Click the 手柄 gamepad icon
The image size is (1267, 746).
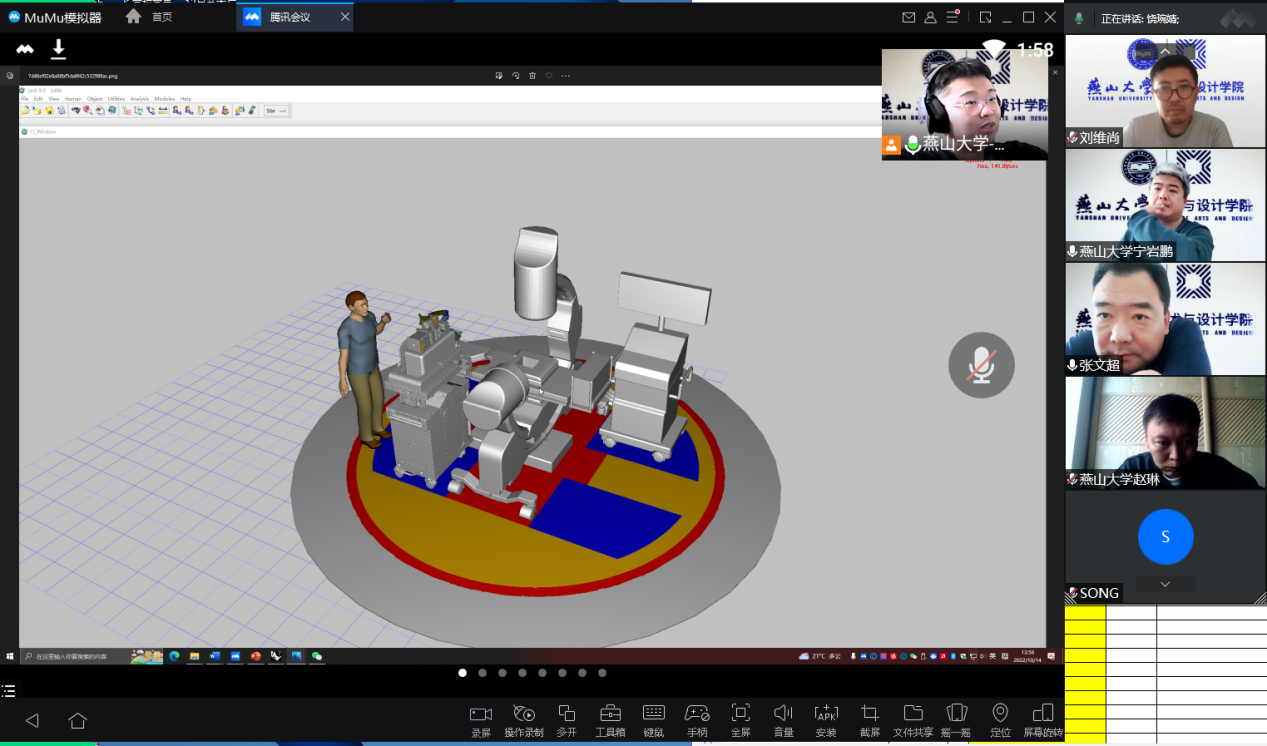(697, 714)
